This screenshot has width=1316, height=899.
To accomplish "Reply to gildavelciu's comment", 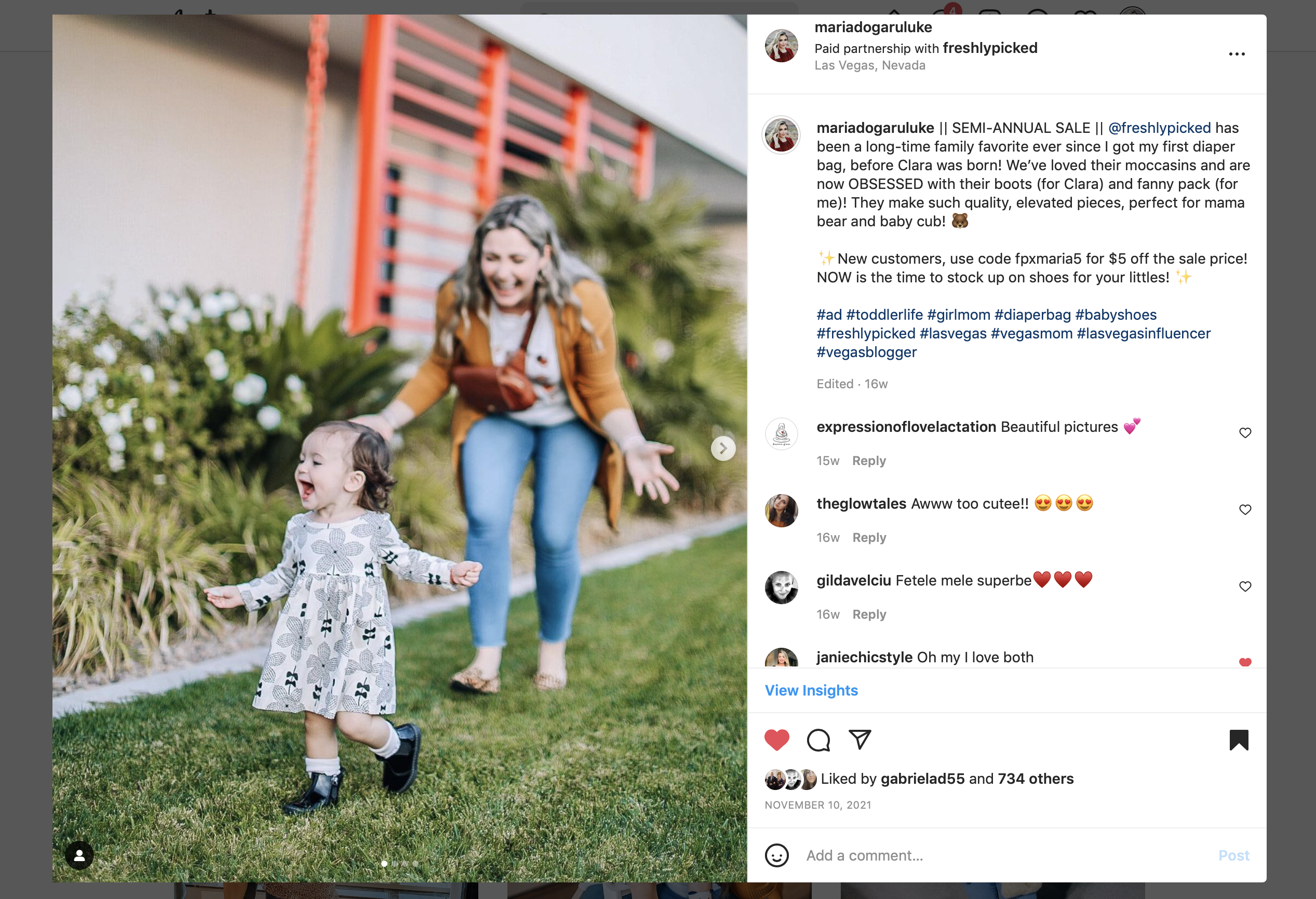I will point(869,614).
